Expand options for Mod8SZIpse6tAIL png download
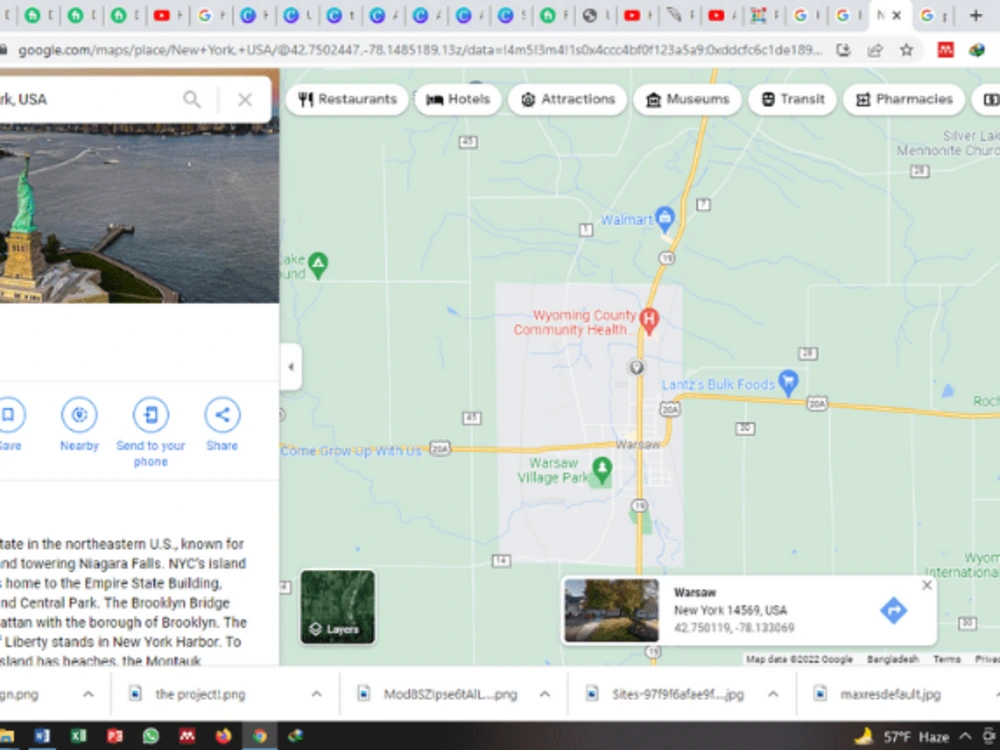The image size is (1000, 750). pos(545,694)
